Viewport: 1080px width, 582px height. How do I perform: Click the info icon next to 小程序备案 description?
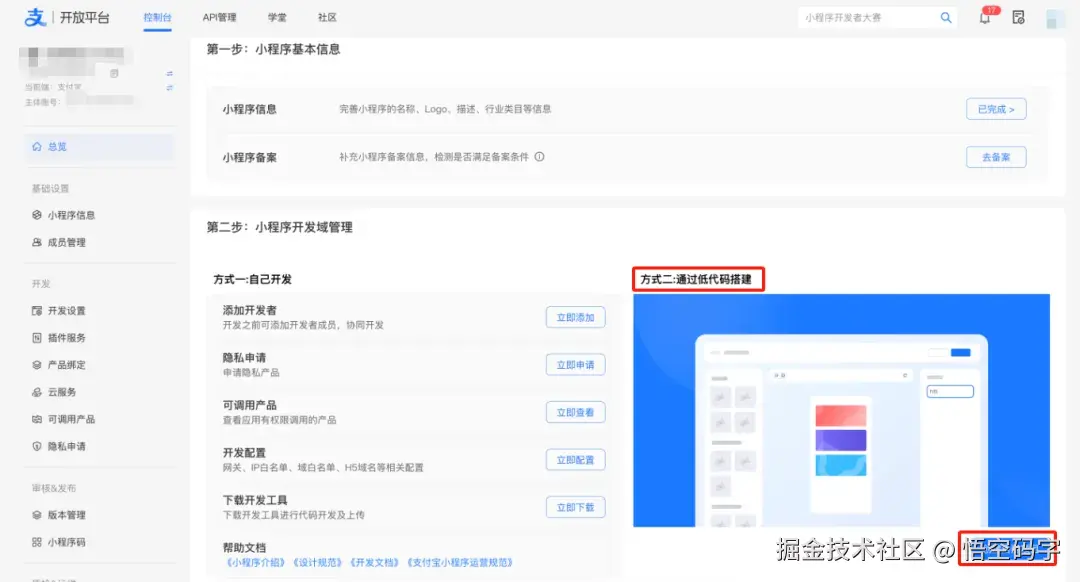coord(539,156)
